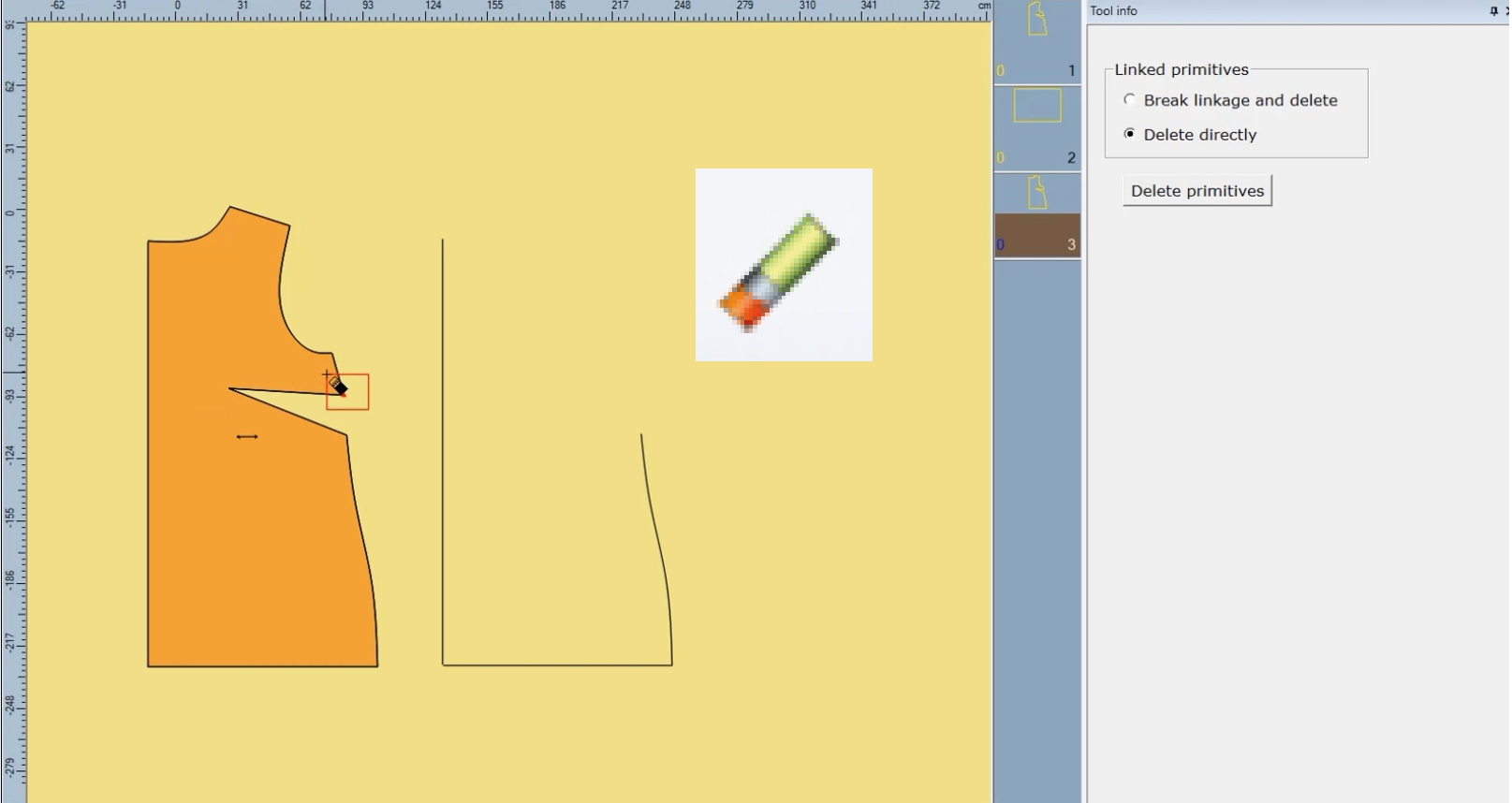Click the Delete primitives button
The image size is (1512, 803).
pos(1196,191)
